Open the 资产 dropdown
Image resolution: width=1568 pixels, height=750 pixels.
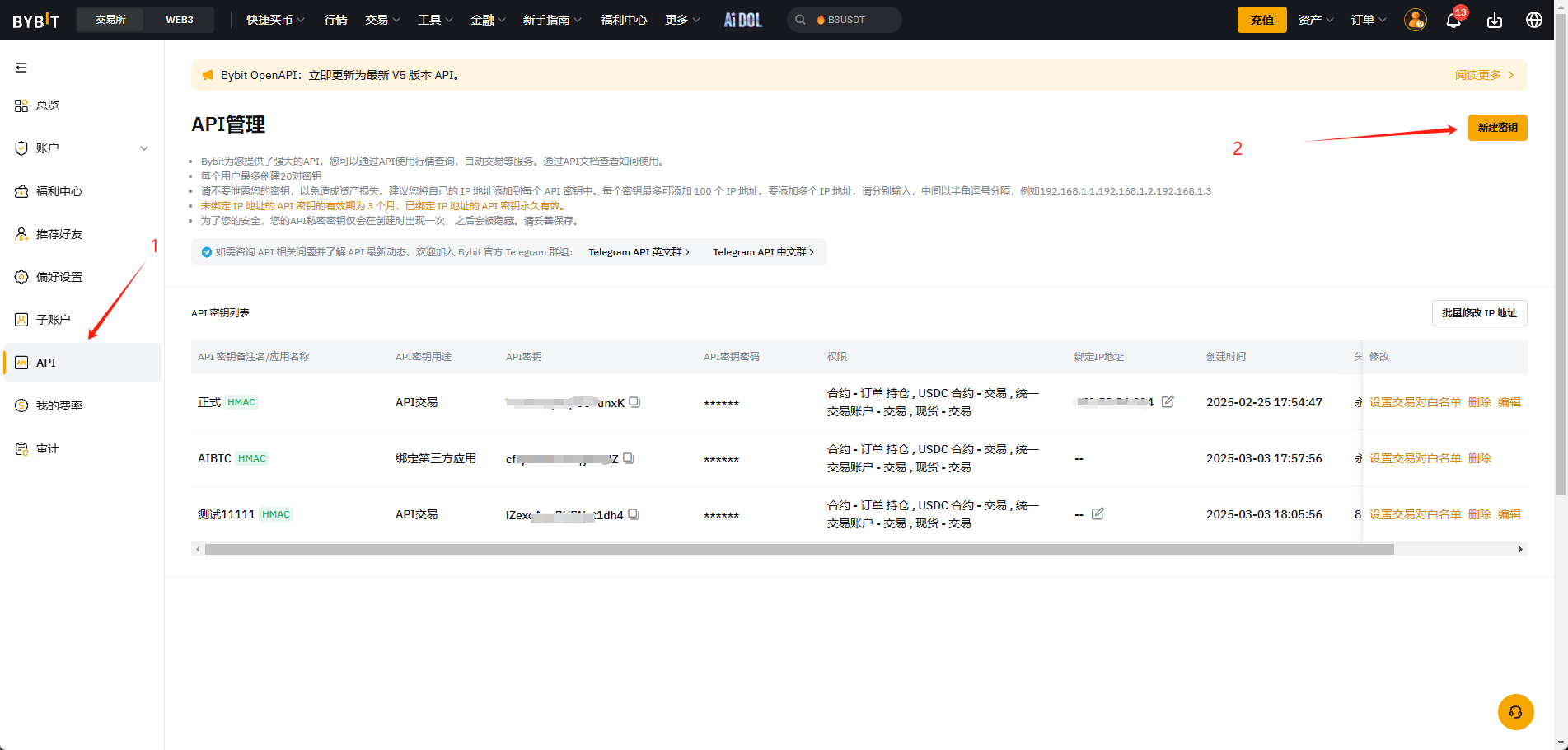(x=1315, y=20)
